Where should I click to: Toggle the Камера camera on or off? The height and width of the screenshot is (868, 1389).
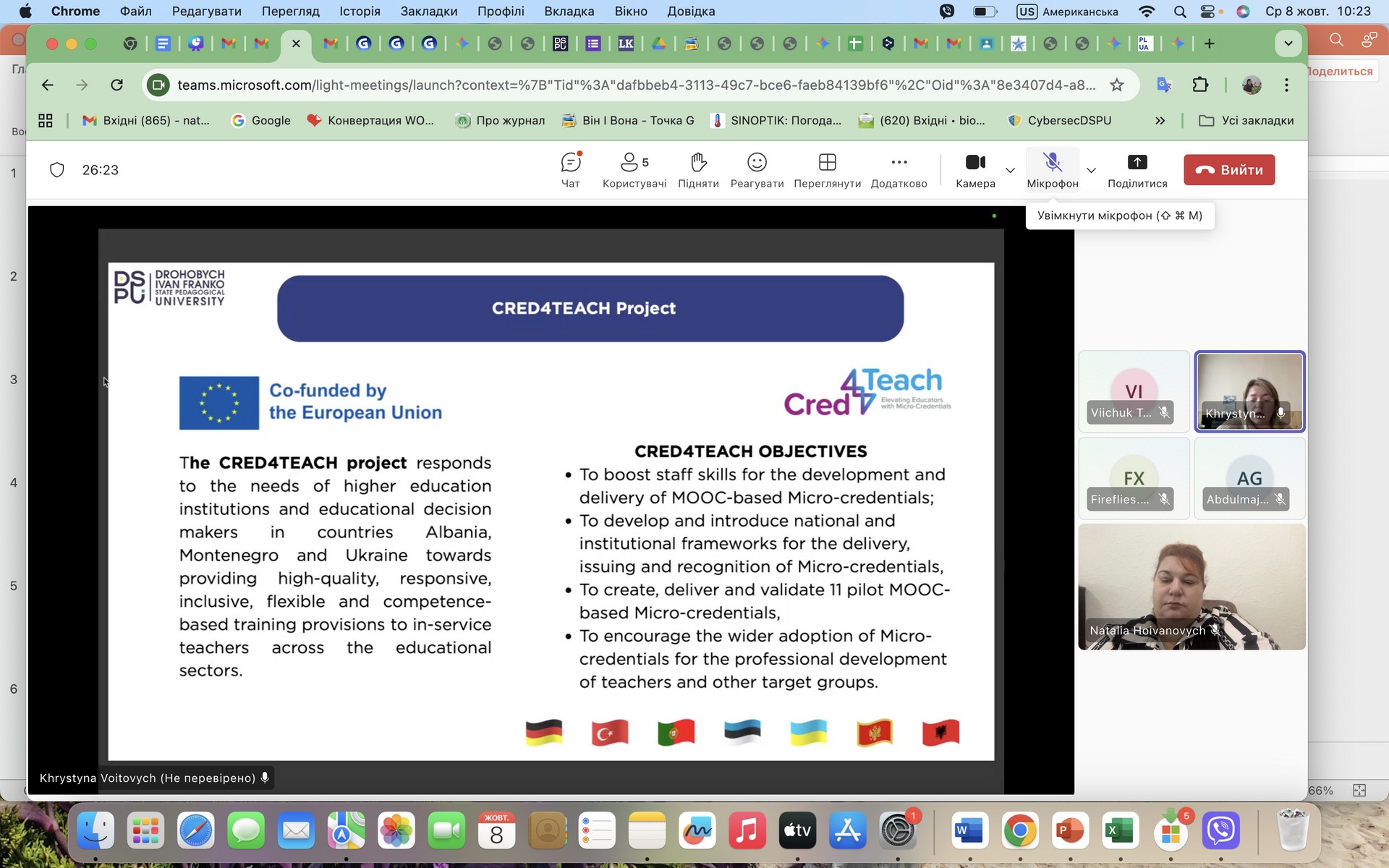(975, 169)
